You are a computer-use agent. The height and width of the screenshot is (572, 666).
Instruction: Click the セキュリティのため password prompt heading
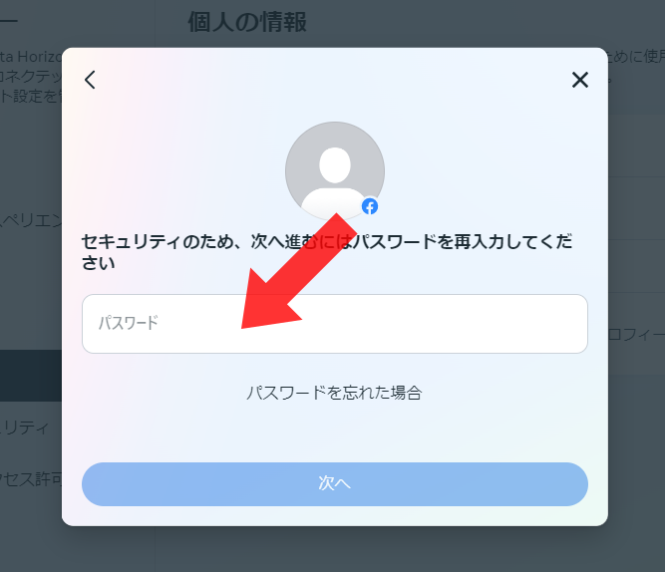[327, 252]
